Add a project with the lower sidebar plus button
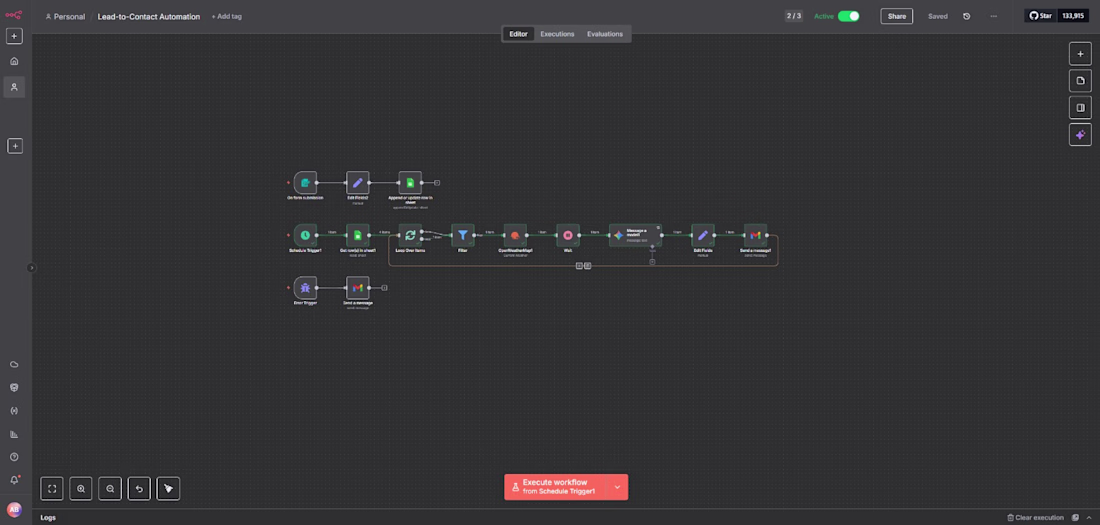Image resolution: width=1100 pixels, height=525 pixels. (15, 146)
